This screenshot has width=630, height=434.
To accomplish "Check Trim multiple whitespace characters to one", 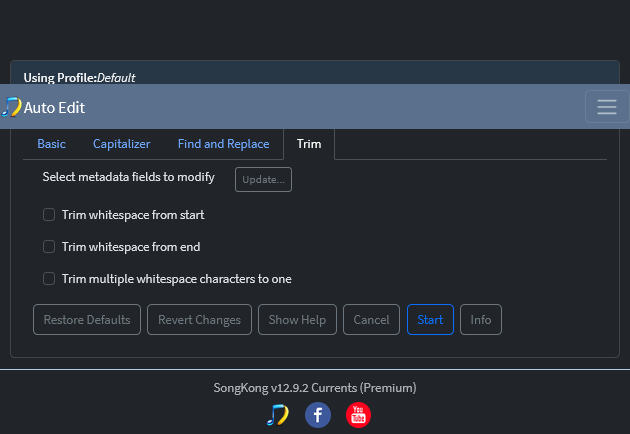I will click(49, 278).
